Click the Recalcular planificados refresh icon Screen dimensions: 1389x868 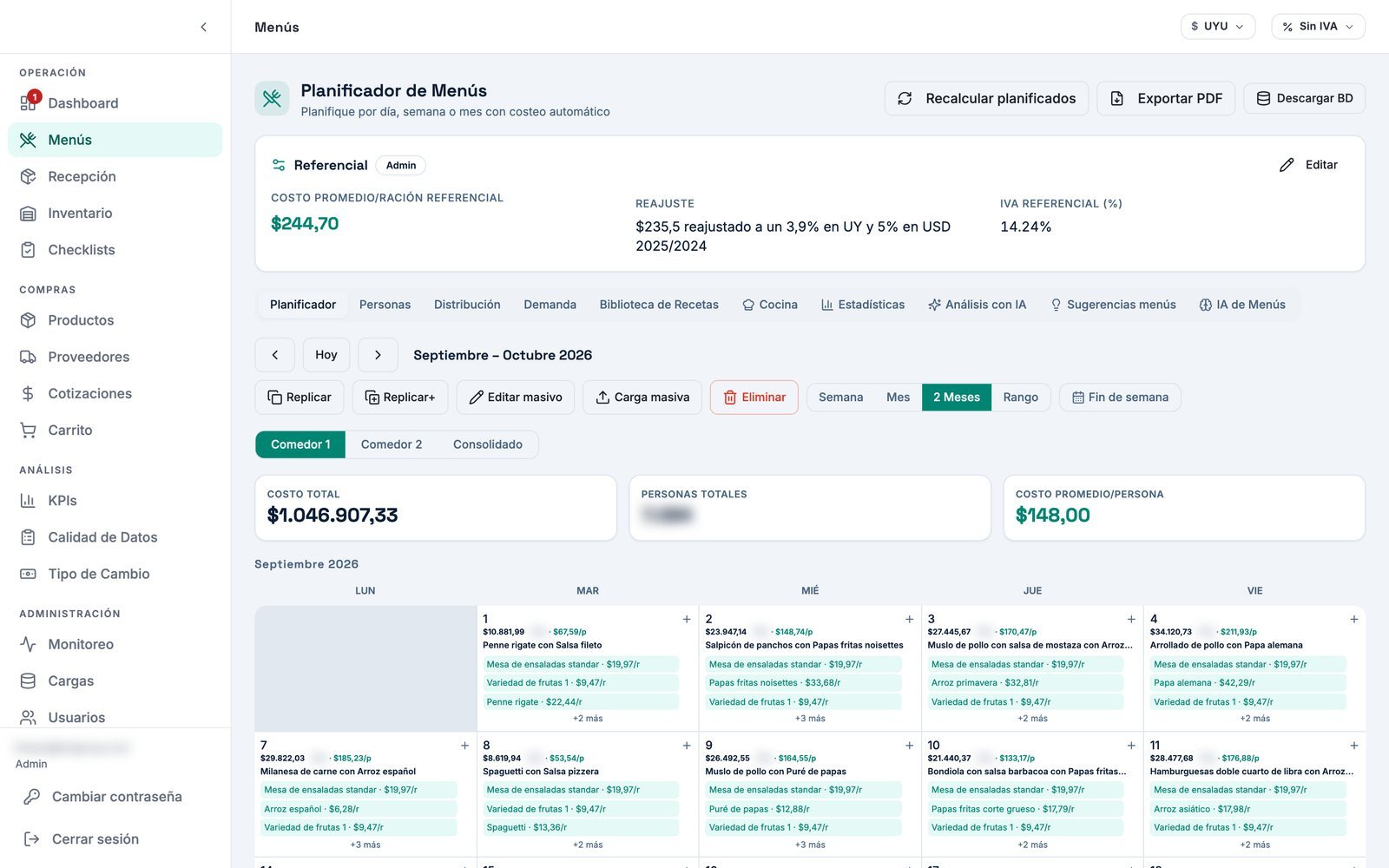[x=905, y=99]
